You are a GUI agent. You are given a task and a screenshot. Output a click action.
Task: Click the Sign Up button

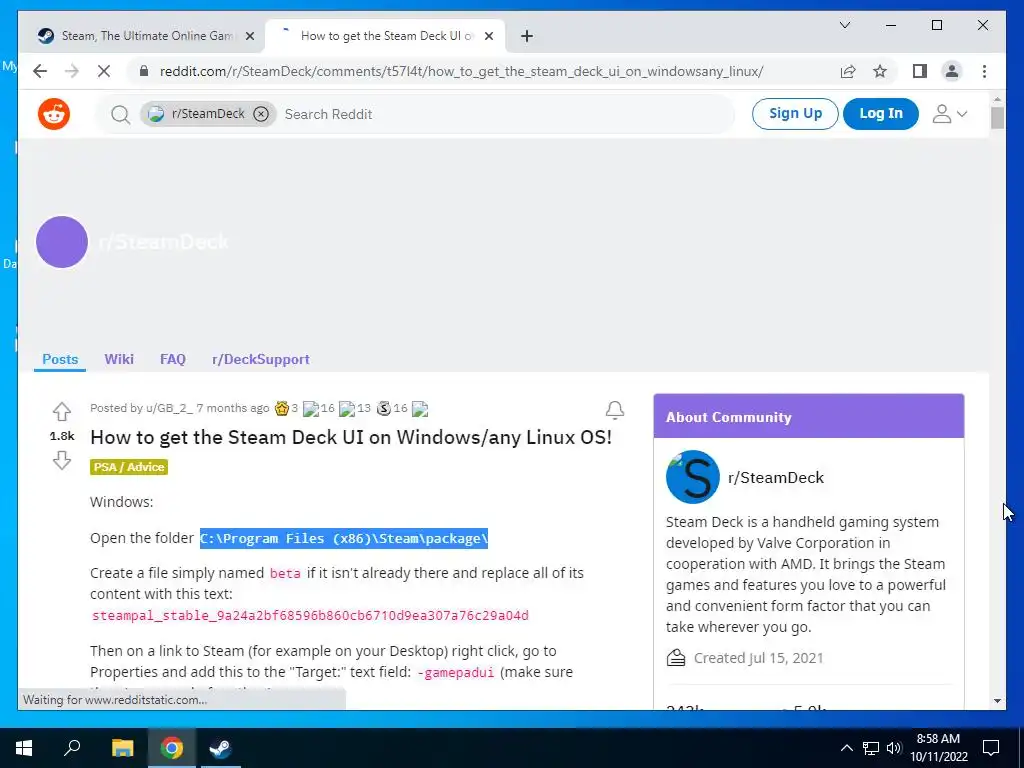[795, 114]
